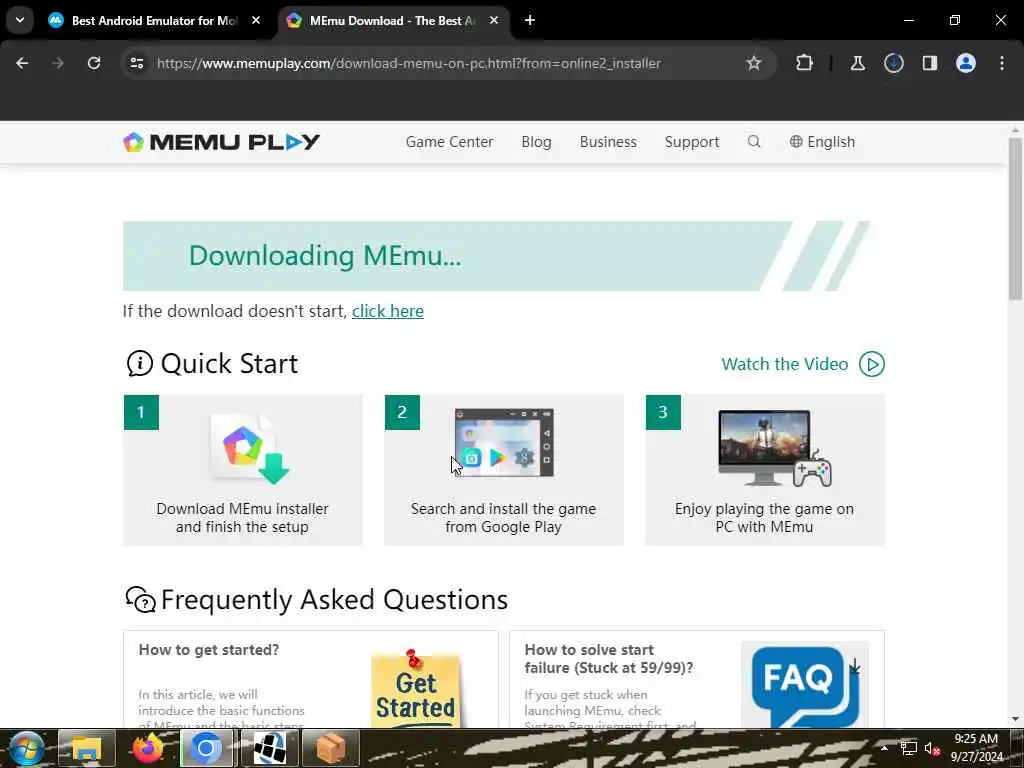
Task: Toggle the side panel icon
Action: [929, 63]
